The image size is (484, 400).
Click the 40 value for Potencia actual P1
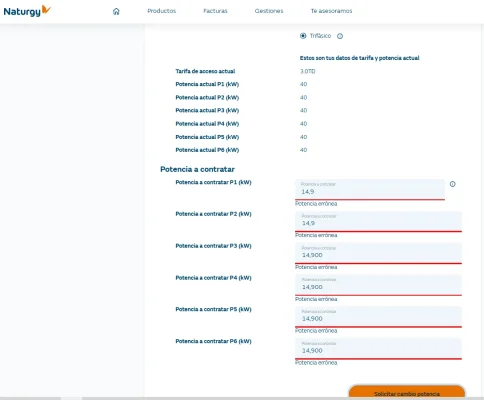pyautogui.click(x=303, y=84)
